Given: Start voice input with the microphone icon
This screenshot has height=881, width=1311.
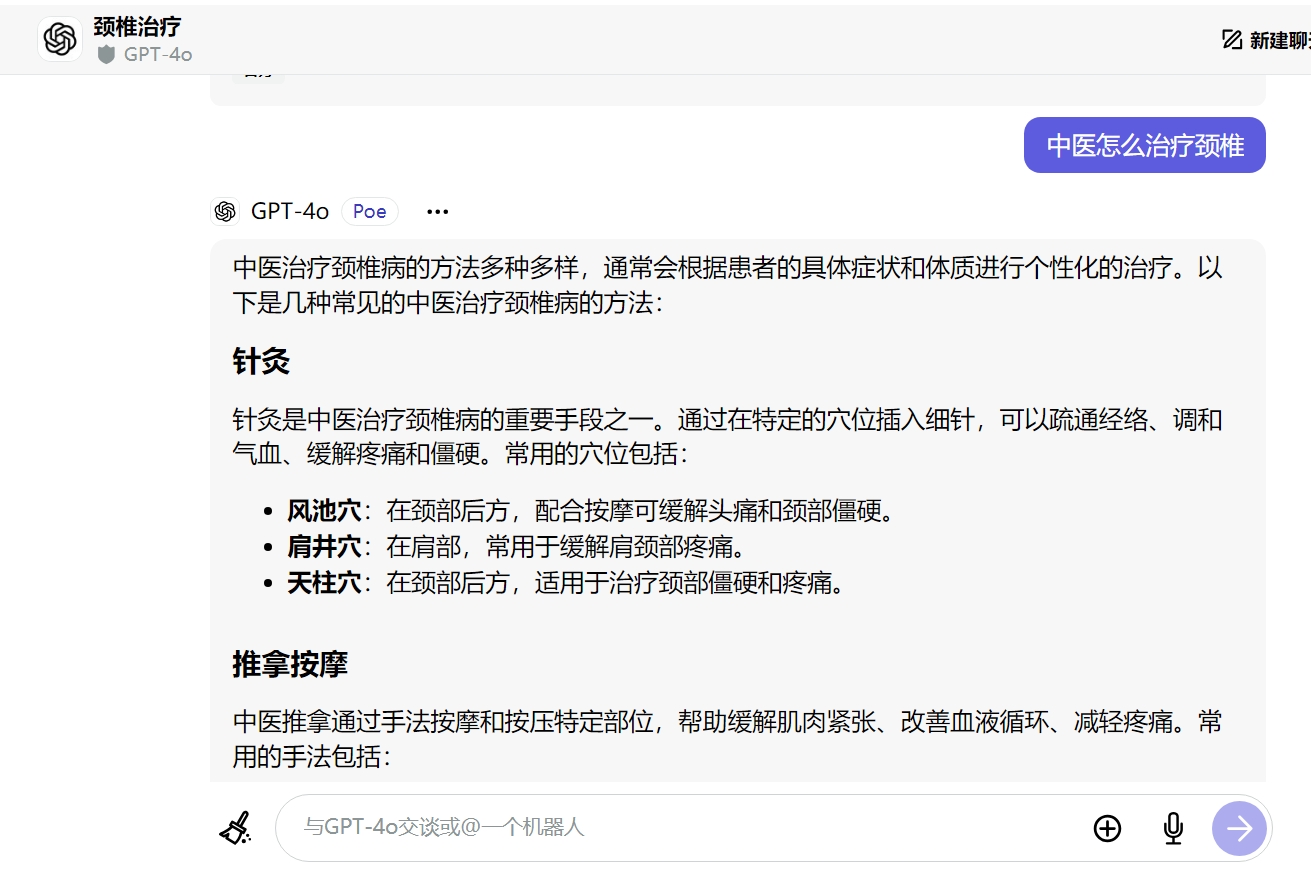Looking at the screenshot, I should pyautogui.click(x=1173, y=828).
